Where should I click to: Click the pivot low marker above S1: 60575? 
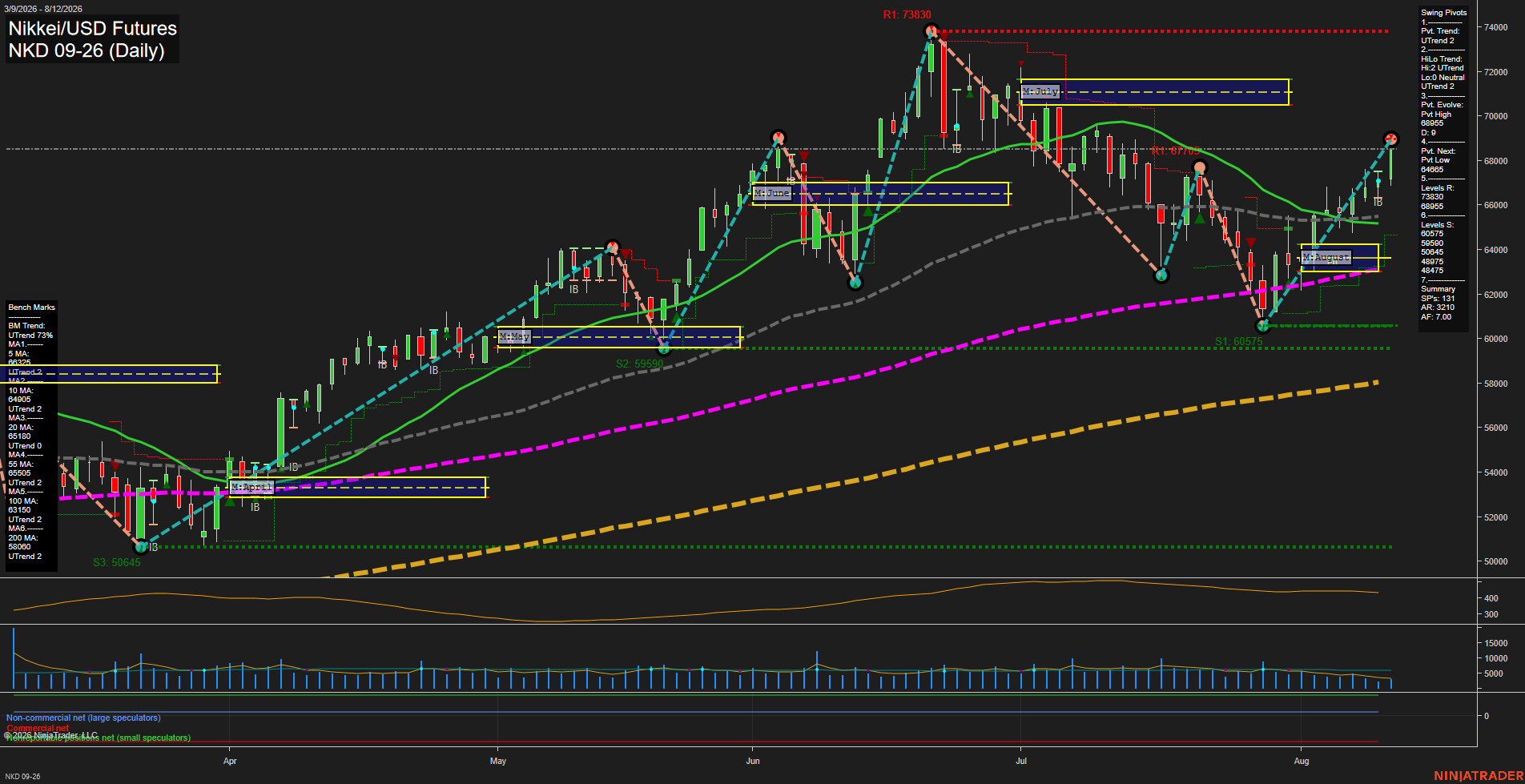[1263, 326]
